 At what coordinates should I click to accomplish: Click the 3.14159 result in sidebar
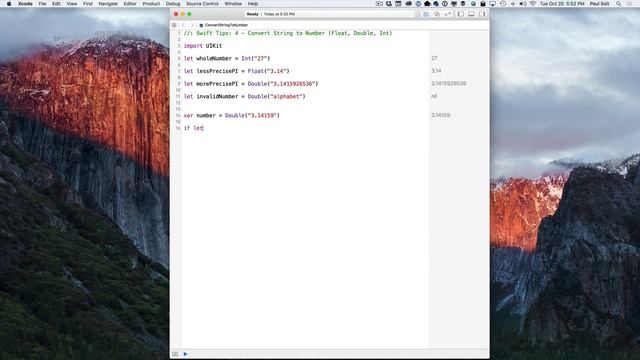click(x=441, y=116)
